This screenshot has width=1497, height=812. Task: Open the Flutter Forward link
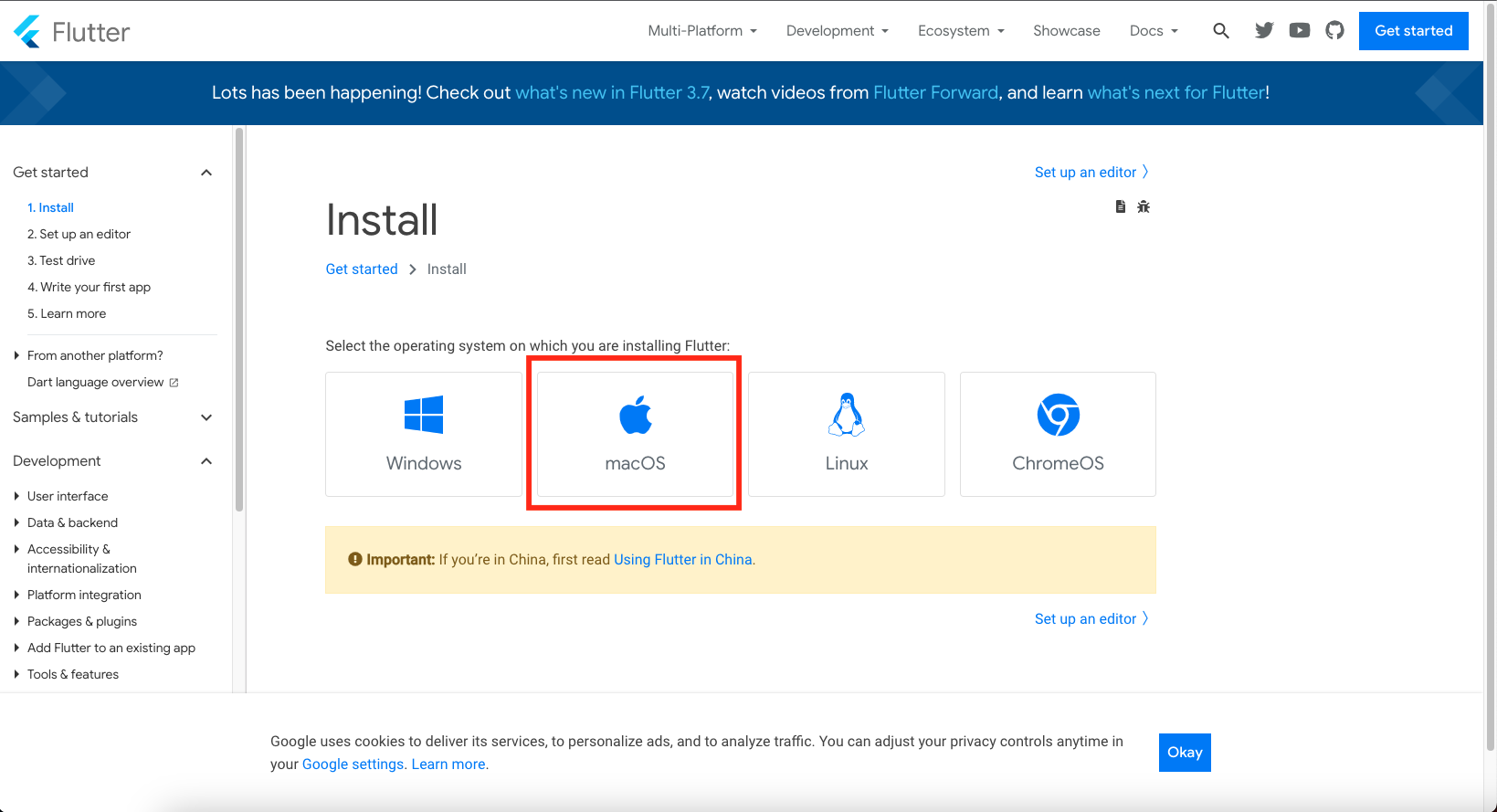[936, 92]
